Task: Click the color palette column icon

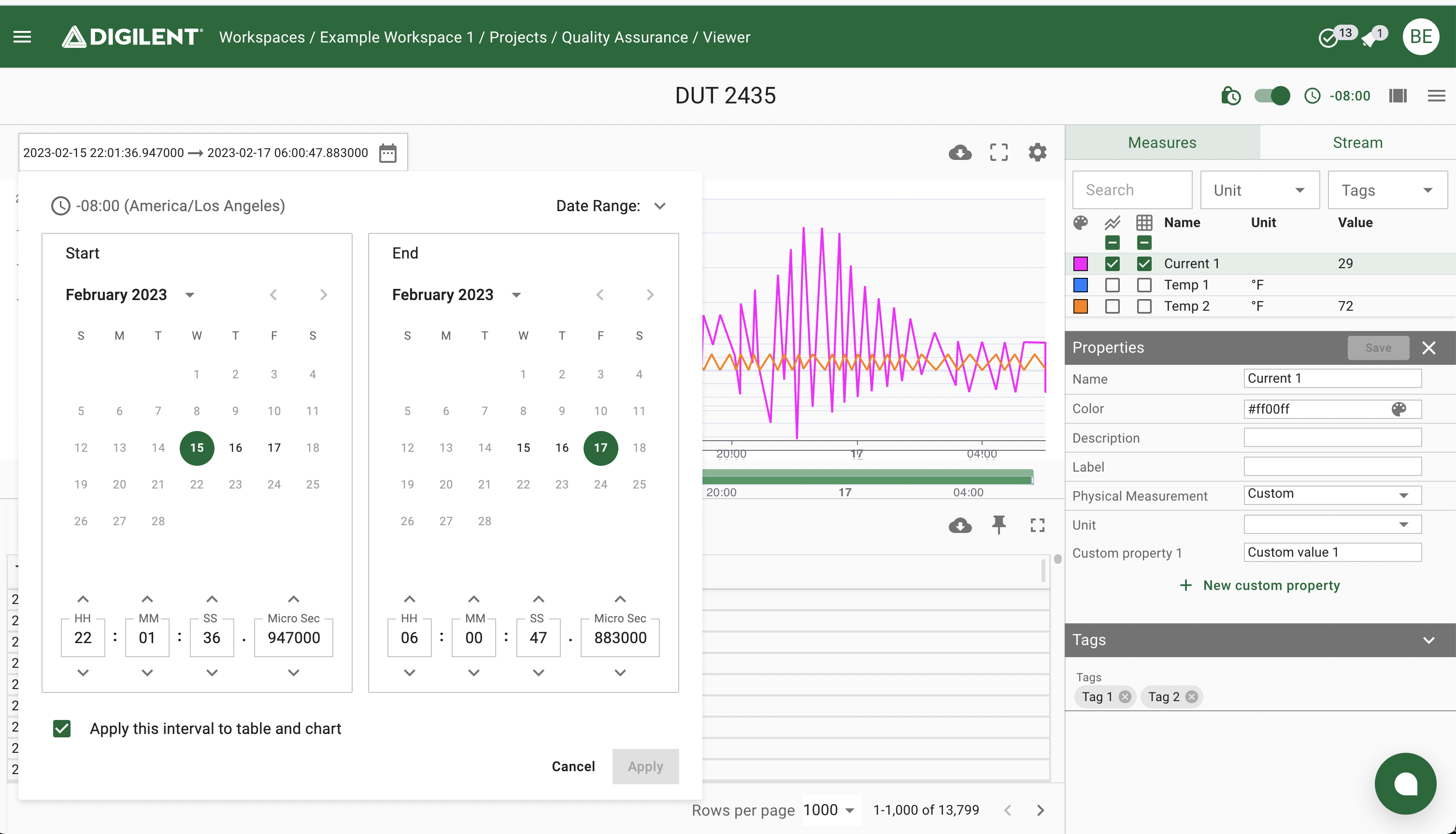Action: [1080, 223]
